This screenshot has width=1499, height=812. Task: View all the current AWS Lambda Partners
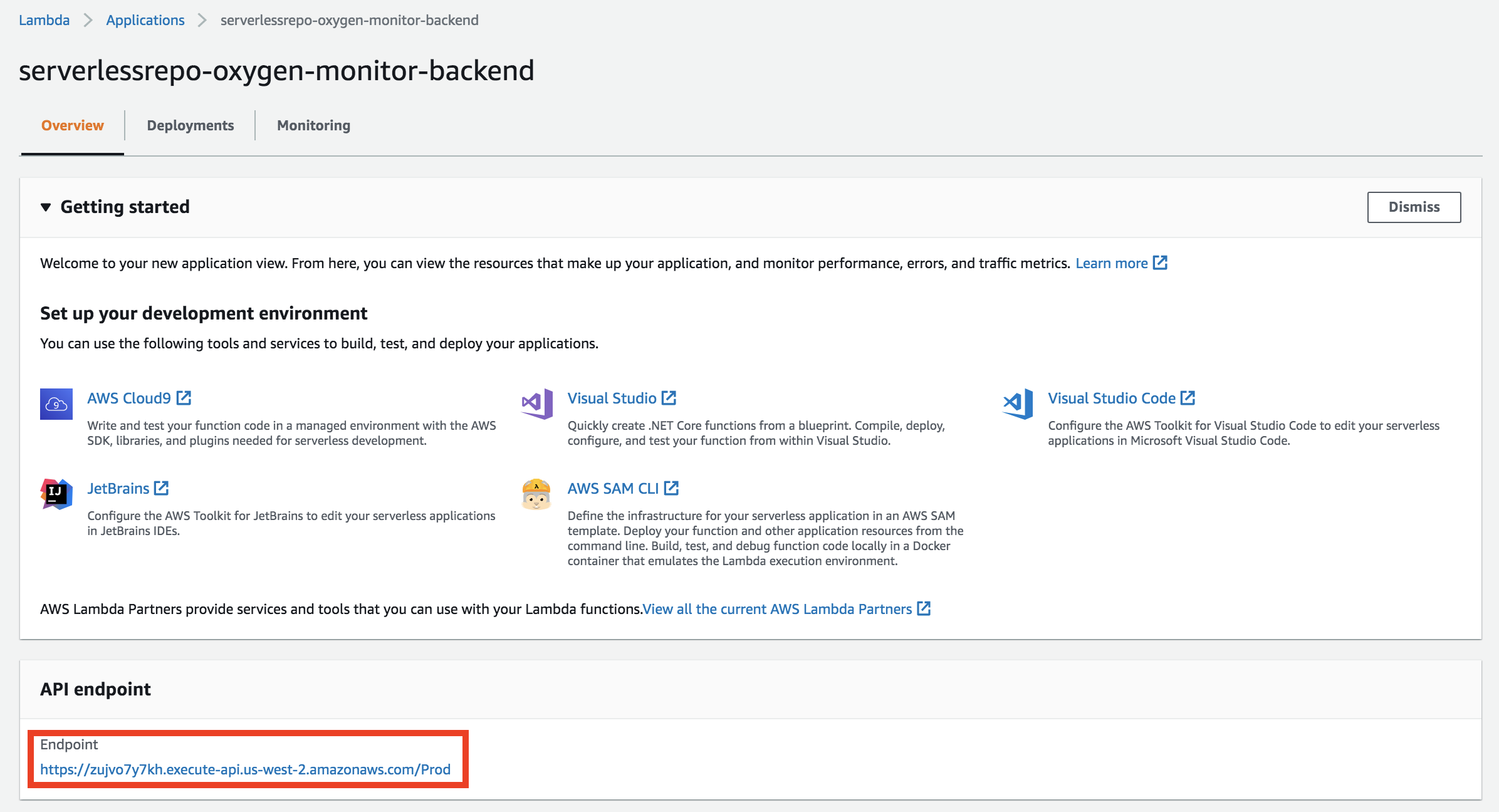pyautogui.click(x=777, y=609)
